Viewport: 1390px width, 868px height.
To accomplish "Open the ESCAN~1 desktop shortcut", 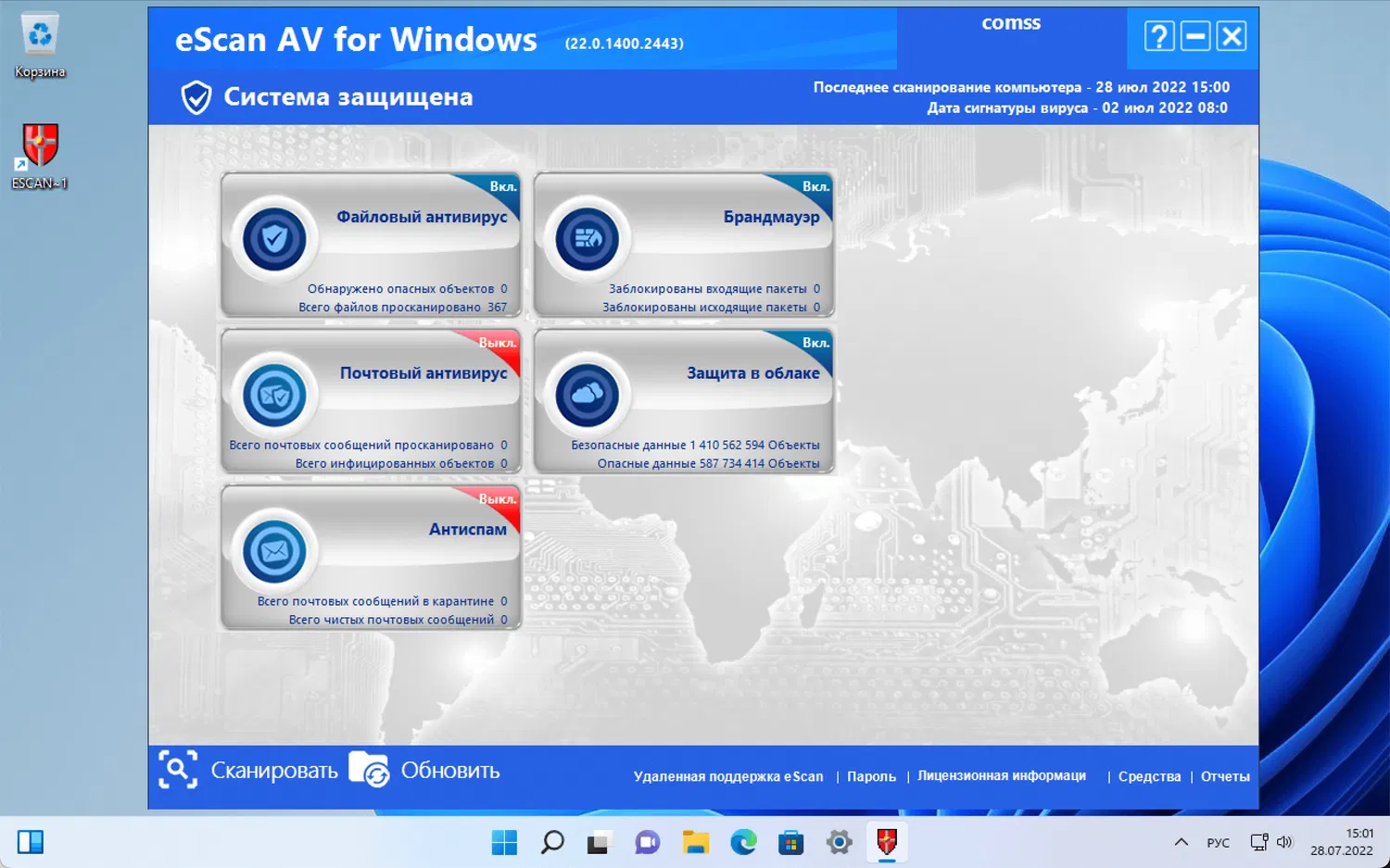I will 40,156.
